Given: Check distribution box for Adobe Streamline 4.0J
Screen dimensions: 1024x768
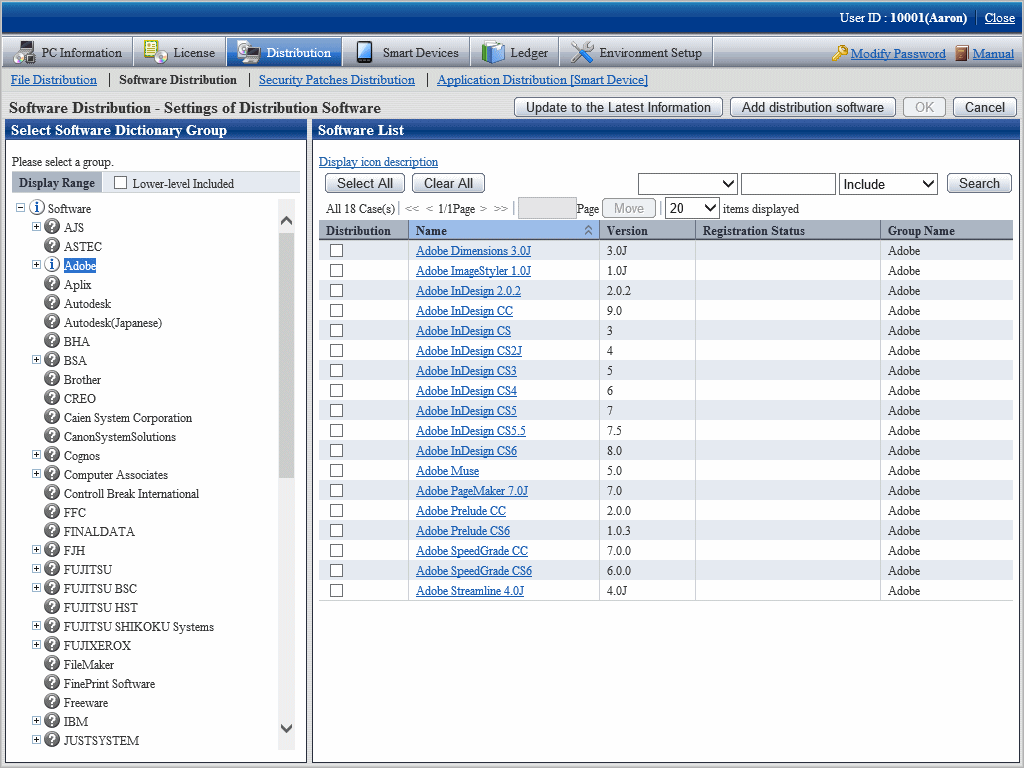Looking at the screenshot, I should point(336,590).
